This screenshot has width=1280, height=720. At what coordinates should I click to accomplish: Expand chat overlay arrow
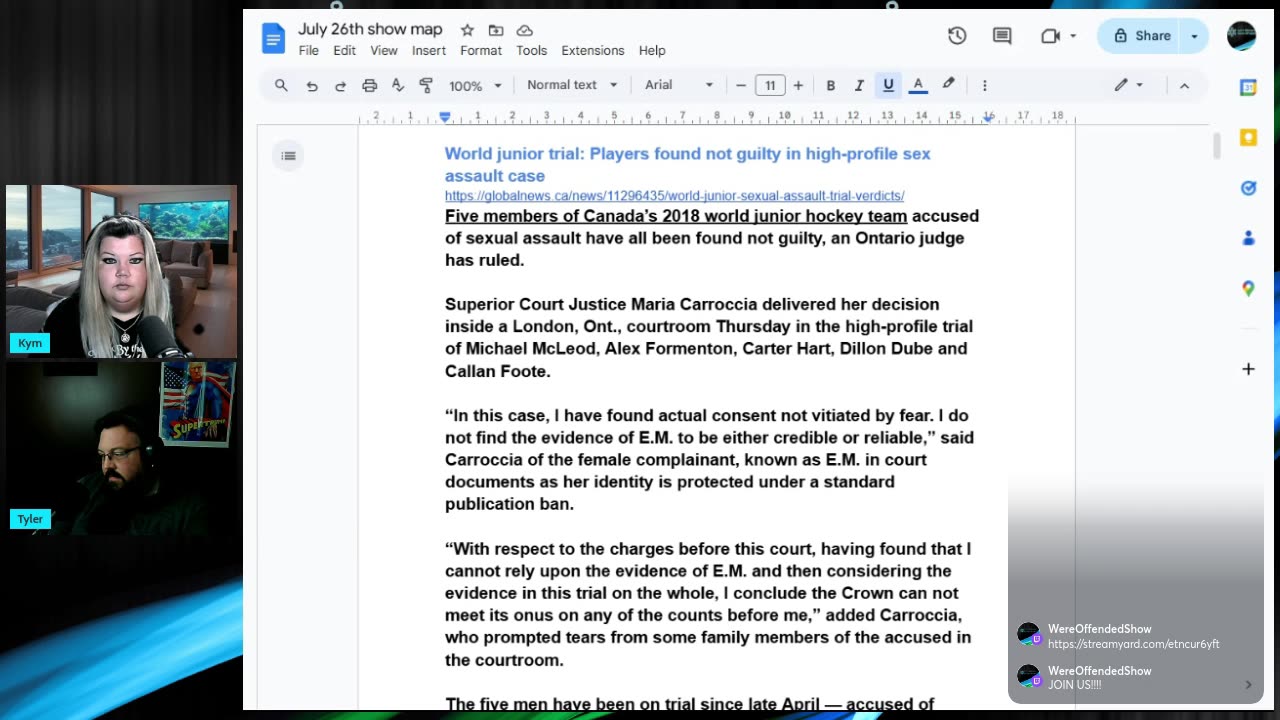pos(1248,685)
